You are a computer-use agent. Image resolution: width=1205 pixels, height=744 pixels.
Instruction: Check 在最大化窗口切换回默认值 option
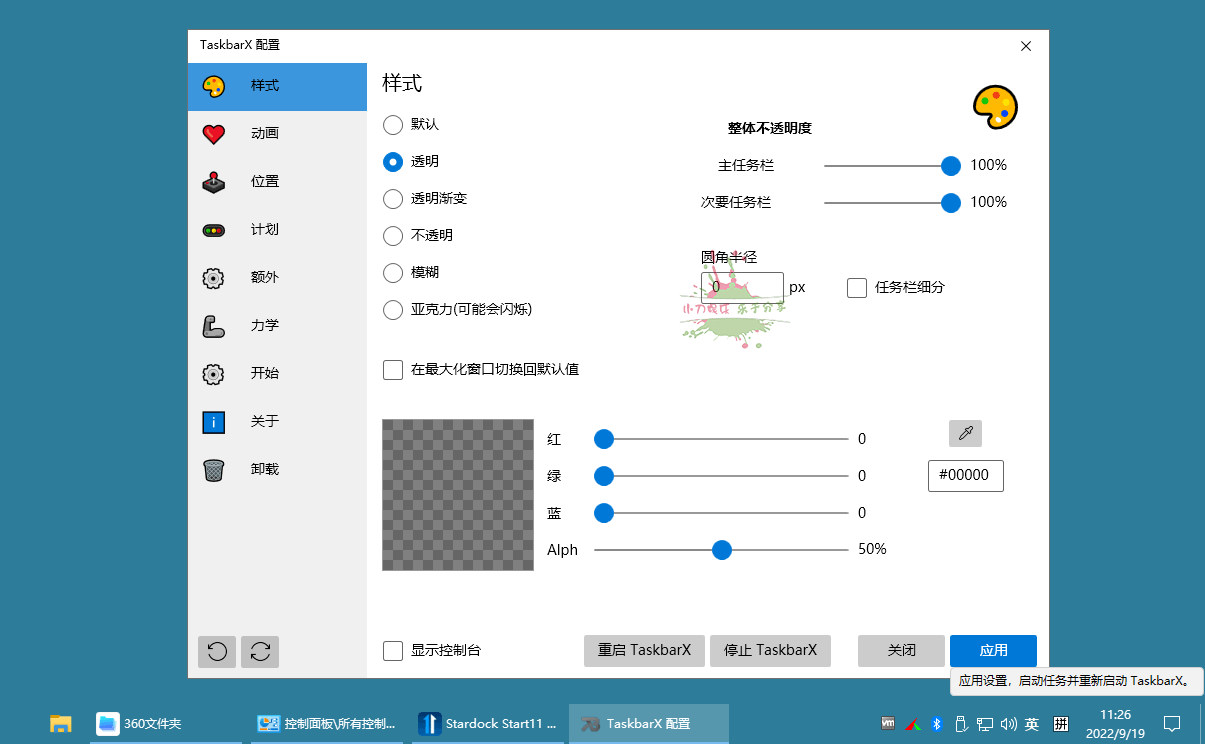pos(393,370)
